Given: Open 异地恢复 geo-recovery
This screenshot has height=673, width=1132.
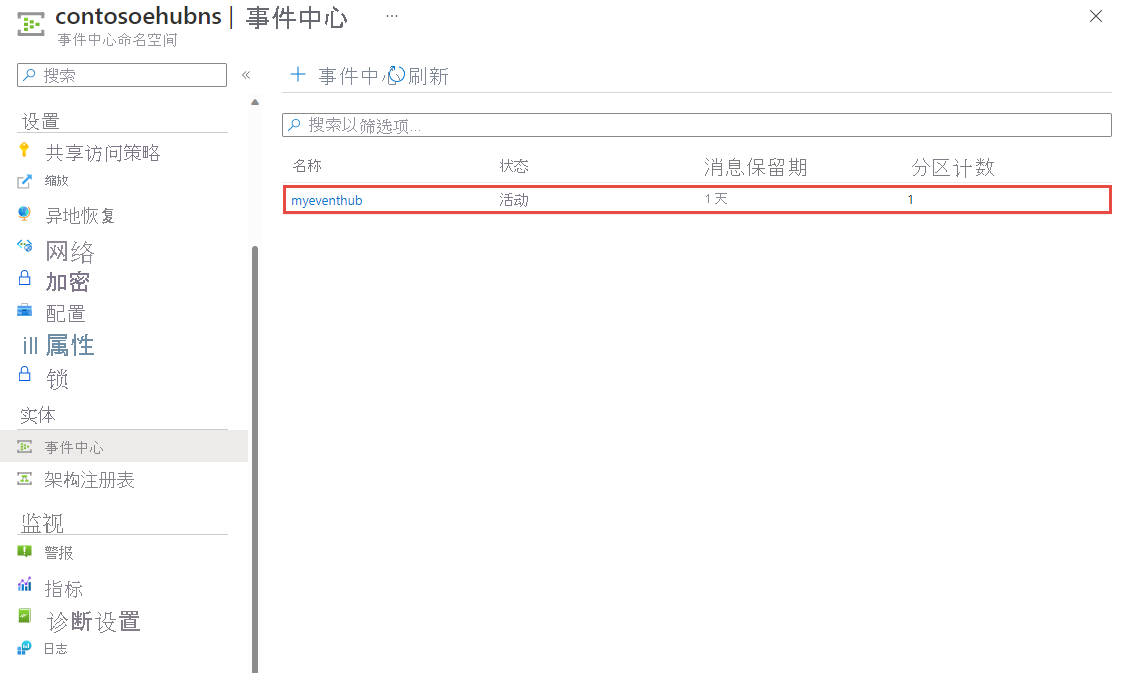Looking at the screenshot, I should pos(80,216).
